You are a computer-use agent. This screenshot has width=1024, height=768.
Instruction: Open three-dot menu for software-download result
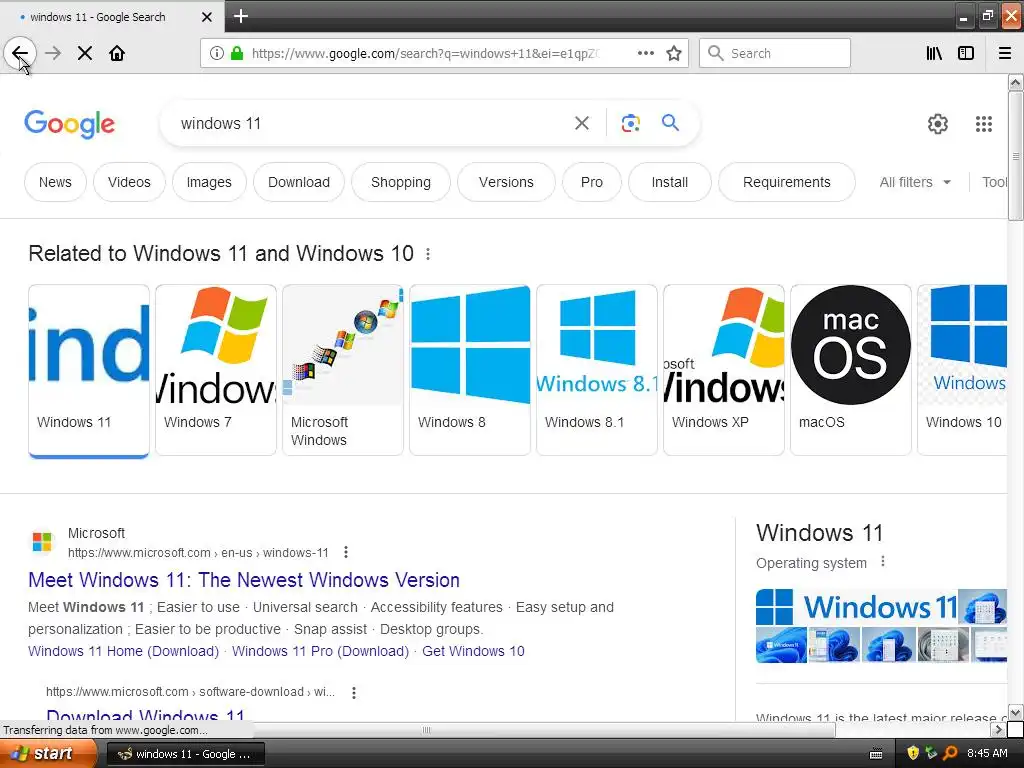[354, 692]
